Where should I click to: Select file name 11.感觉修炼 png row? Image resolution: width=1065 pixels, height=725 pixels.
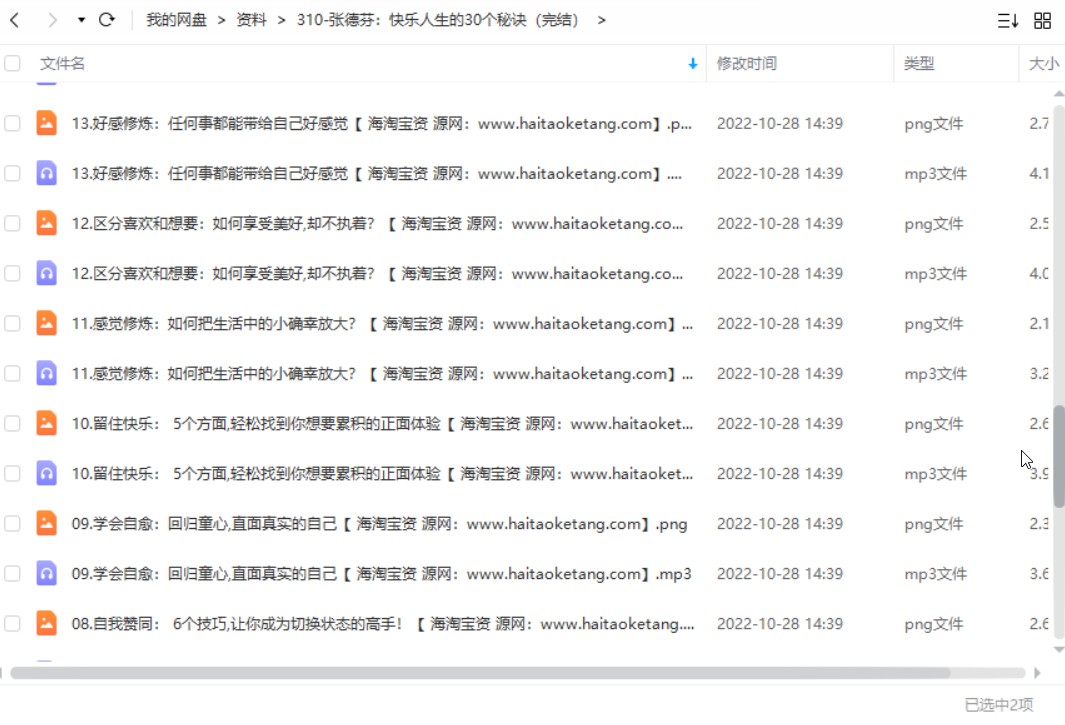pos(382,324)
